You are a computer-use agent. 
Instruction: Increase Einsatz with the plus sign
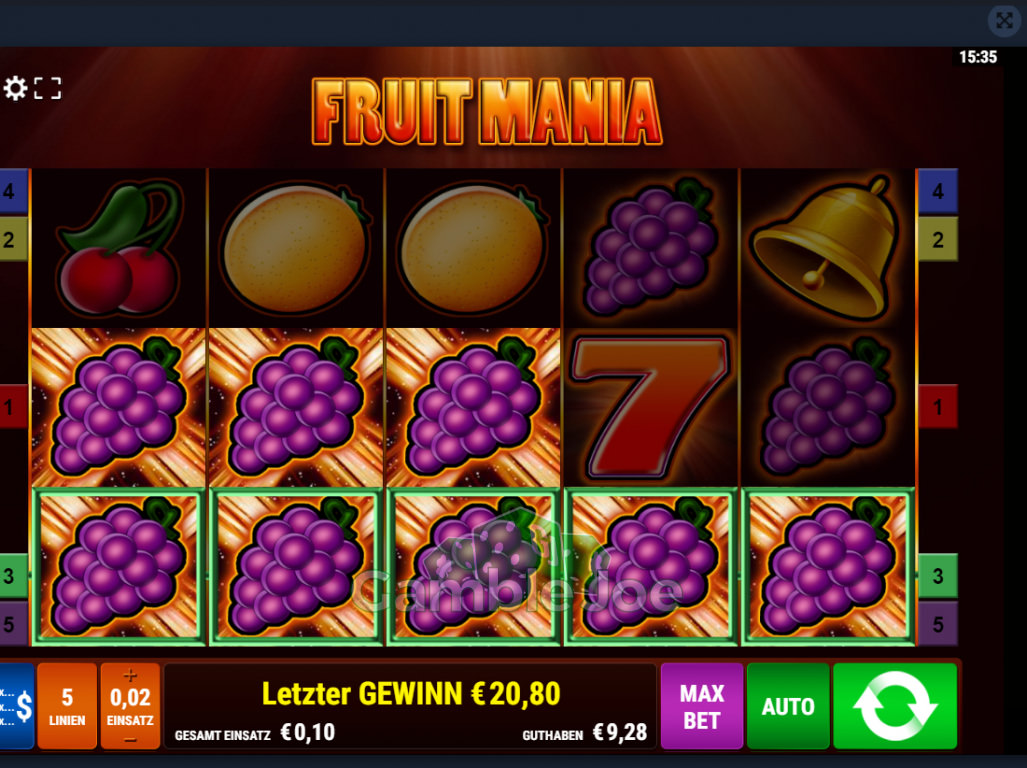pyautogui.click(x=130, y=674)
